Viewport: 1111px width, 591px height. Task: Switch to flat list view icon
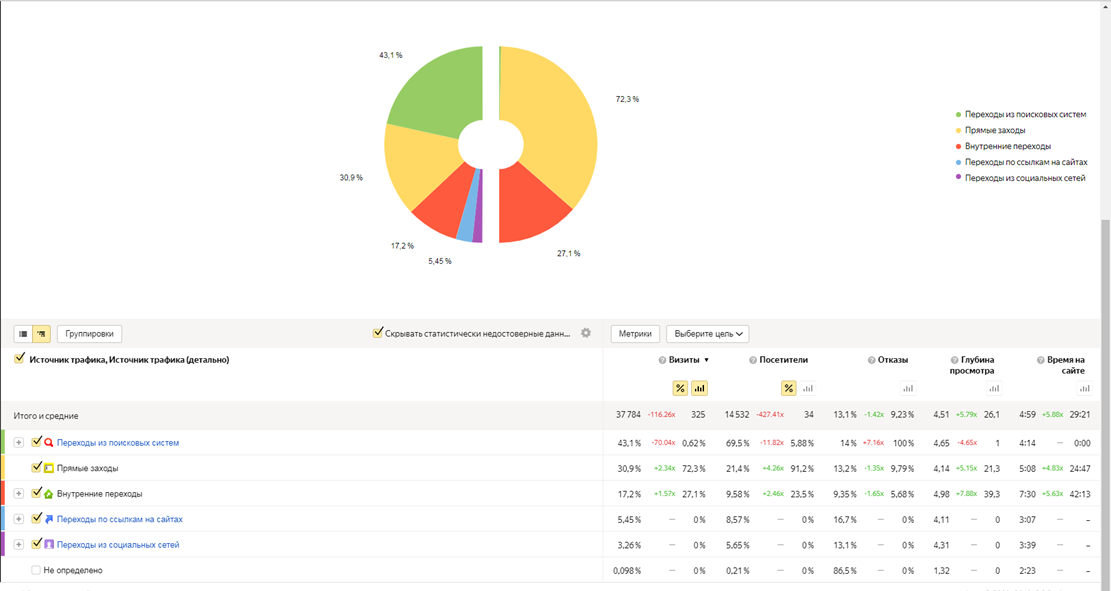coord(23,334)
